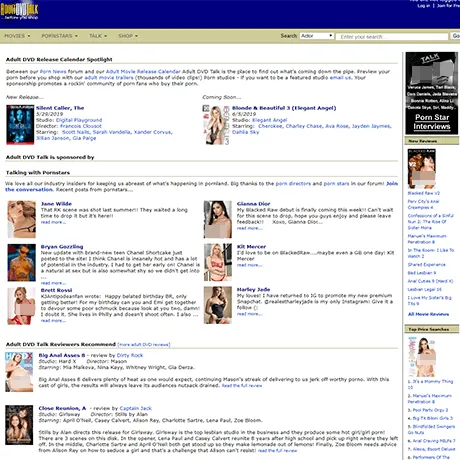Viewport: 460px width, 460px height.
Task: Open the Francois Clousot director link
Action: [x=81, y=126]
